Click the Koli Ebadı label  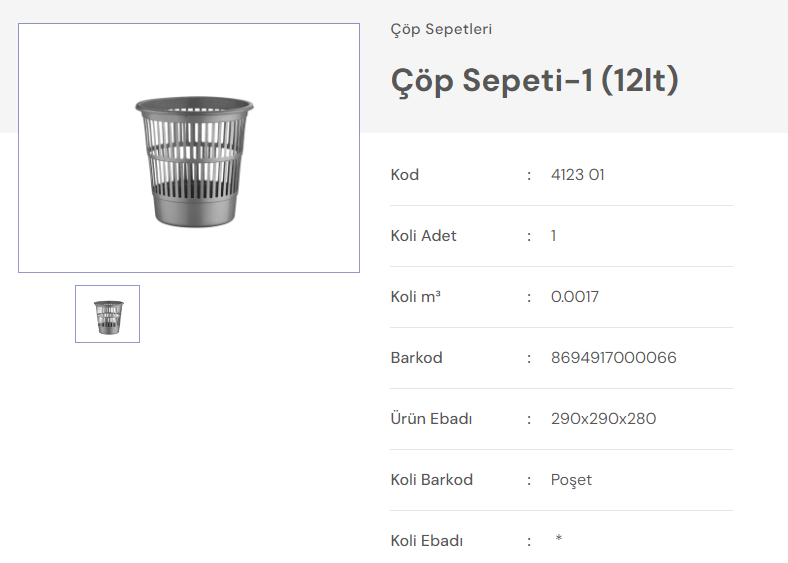point(427,541)
